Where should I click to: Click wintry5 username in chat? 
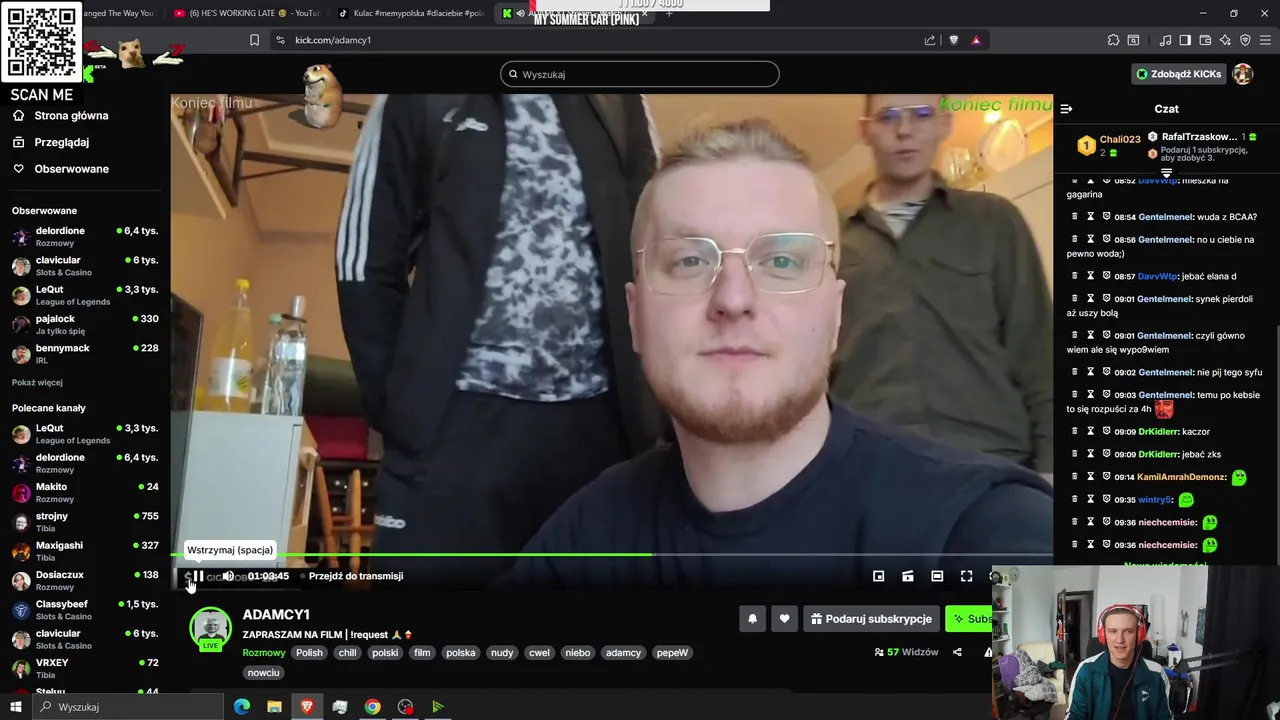click(x=1155, y=500)
